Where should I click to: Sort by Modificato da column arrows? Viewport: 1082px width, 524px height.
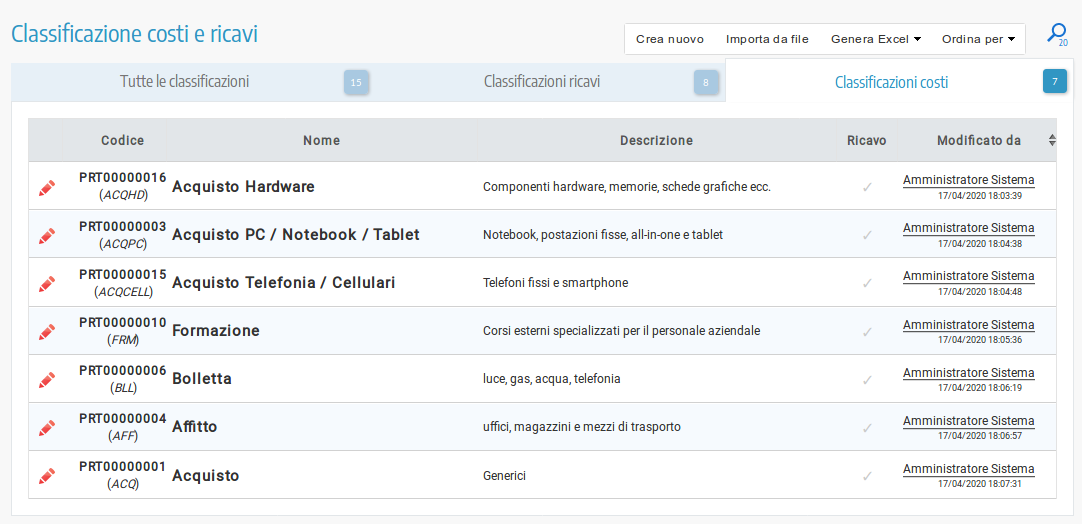(1051, 141)
